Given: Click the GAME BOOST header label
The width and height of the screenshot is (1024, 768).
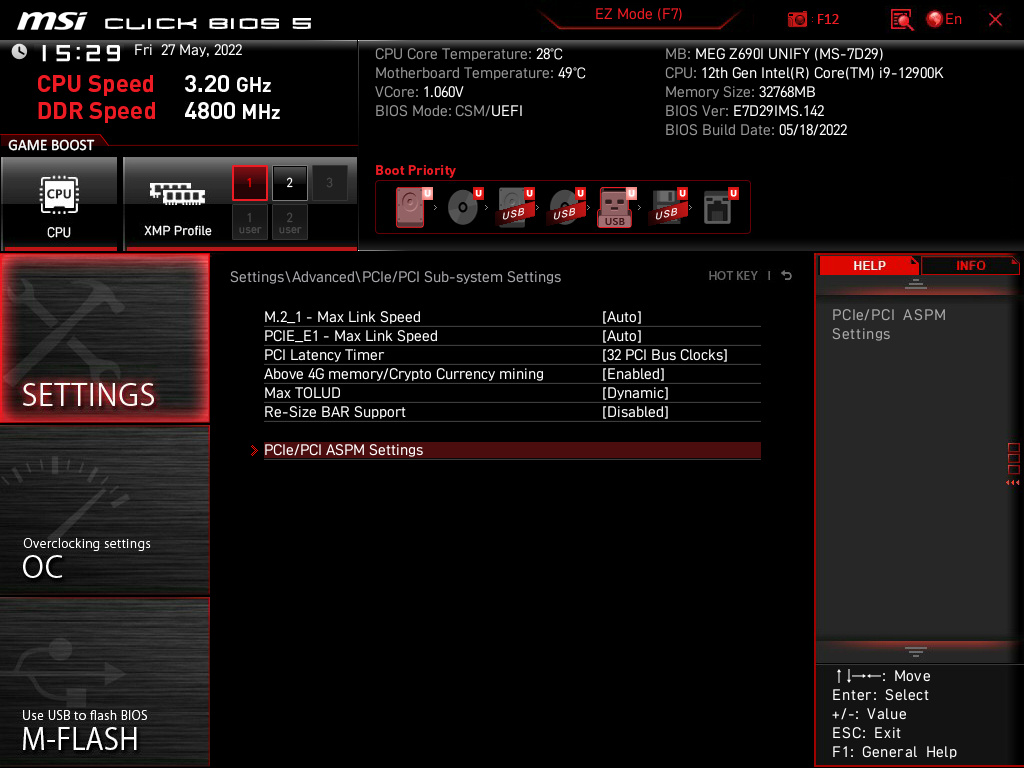Looking at the screenshot, I should click(x=51, y=145).
